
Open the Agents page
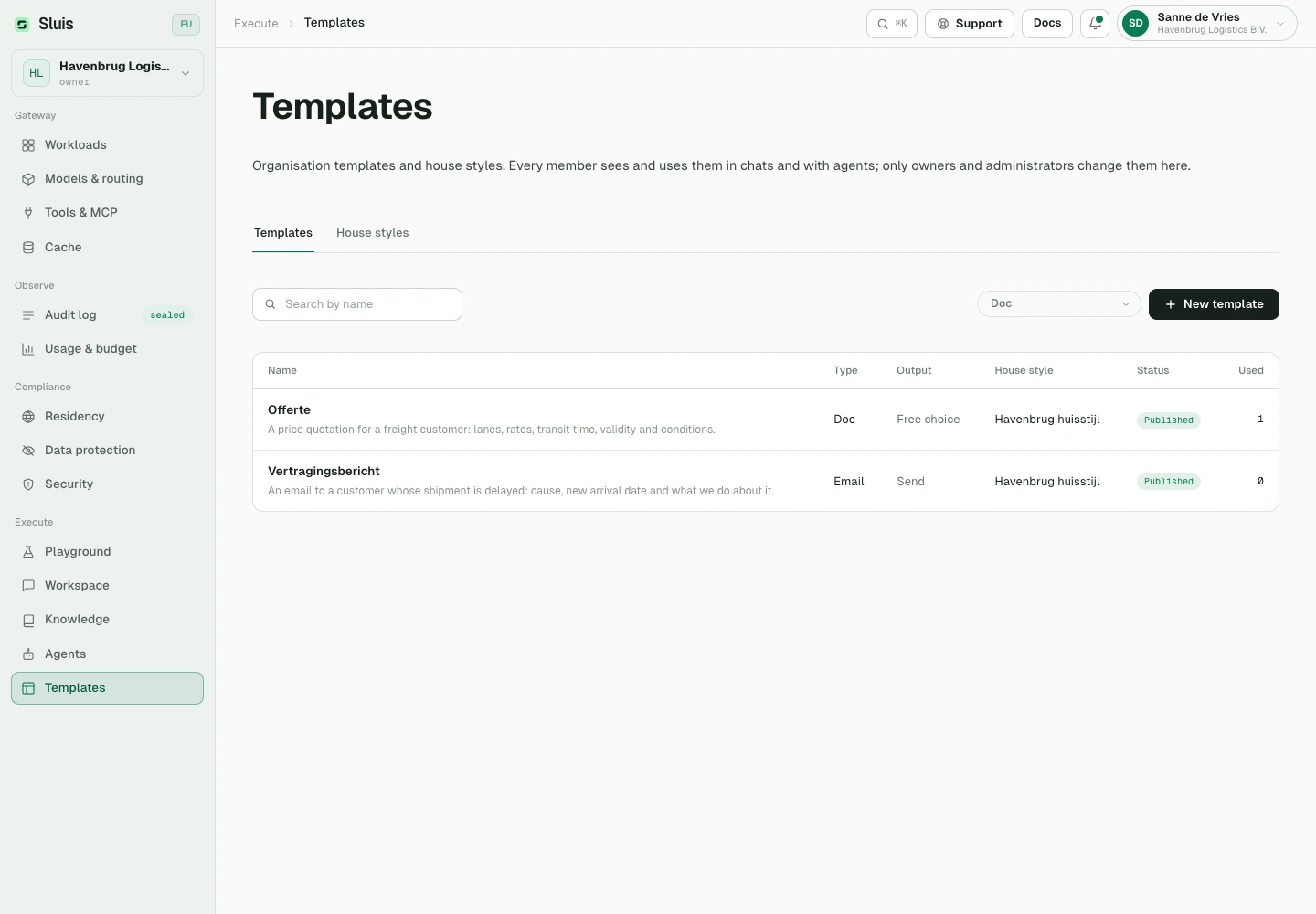tap(107, 654)
